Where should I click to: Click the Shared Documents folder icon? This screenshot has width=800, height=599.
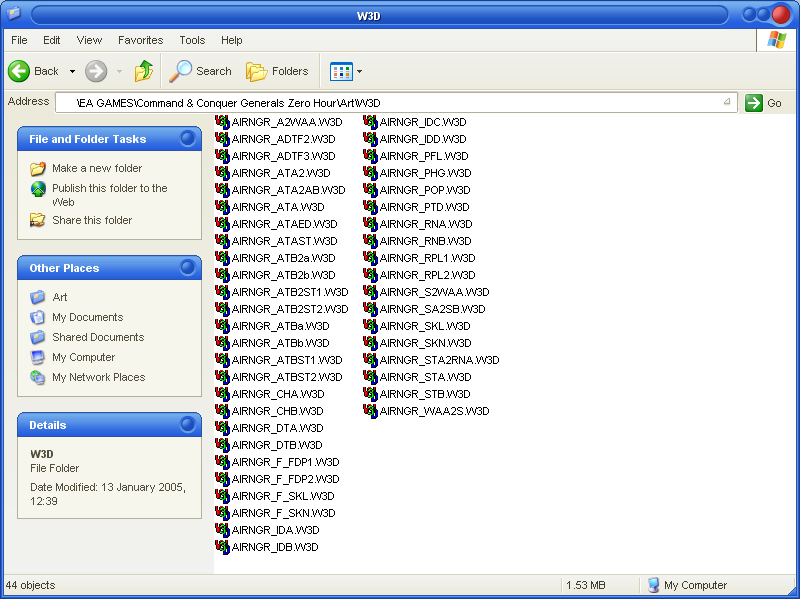pos(37,337)
